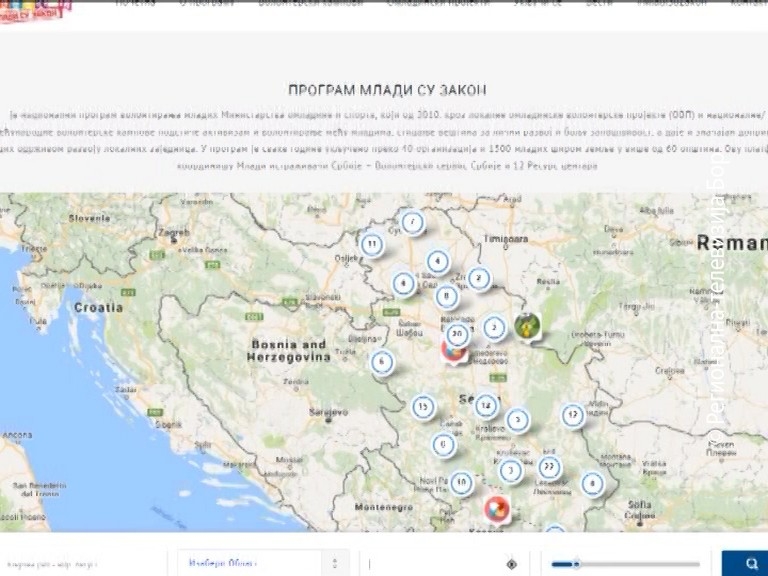Select the cluster marker numbered 10 near Novi Pazar
Screen dimensions: 768x576
[x=461, y=483]
